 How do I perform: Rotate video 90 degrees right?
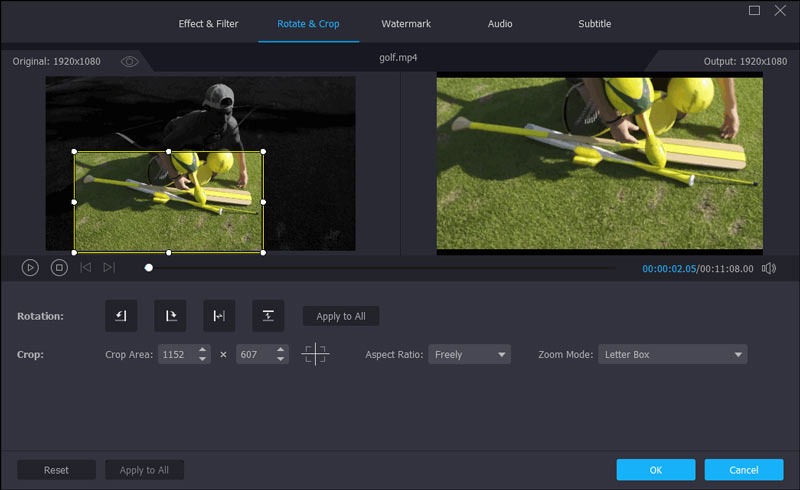[170, 316]
